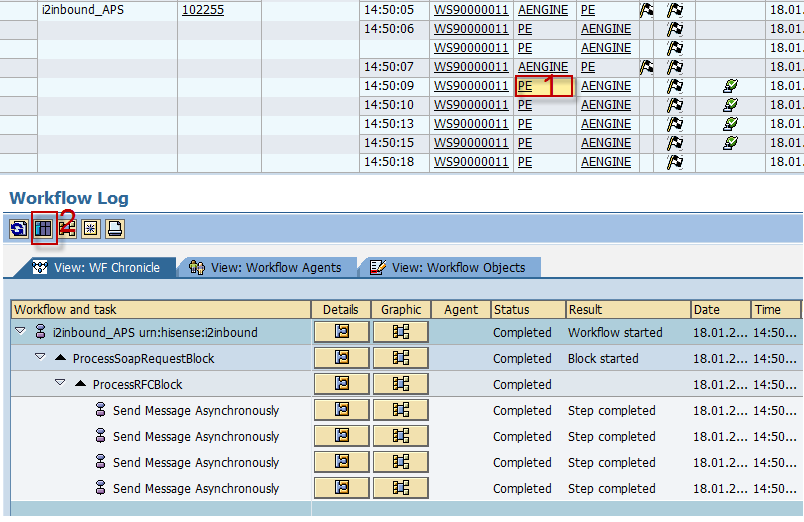The height and width of the screenshot is (522, 804).
Task: Click the Details column header
Action: (341, 310)
